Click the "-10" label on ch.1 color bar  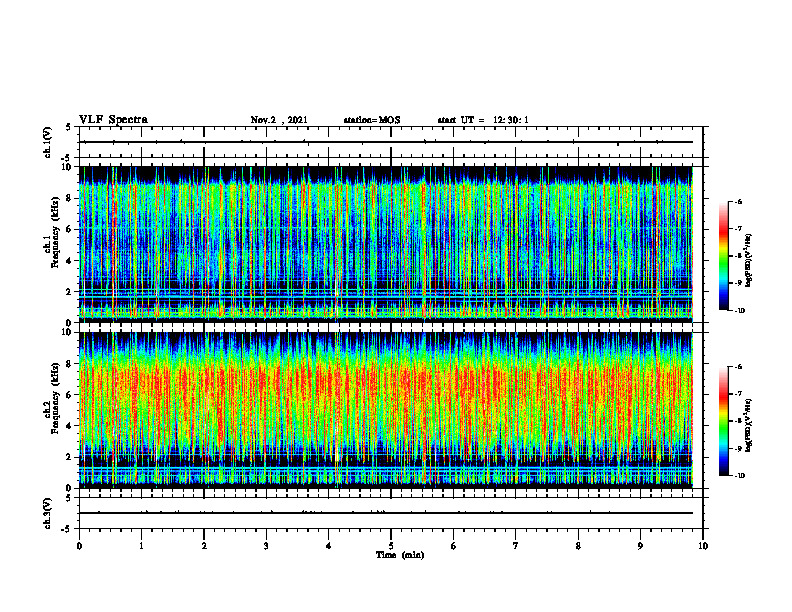[x=740, y=311]
